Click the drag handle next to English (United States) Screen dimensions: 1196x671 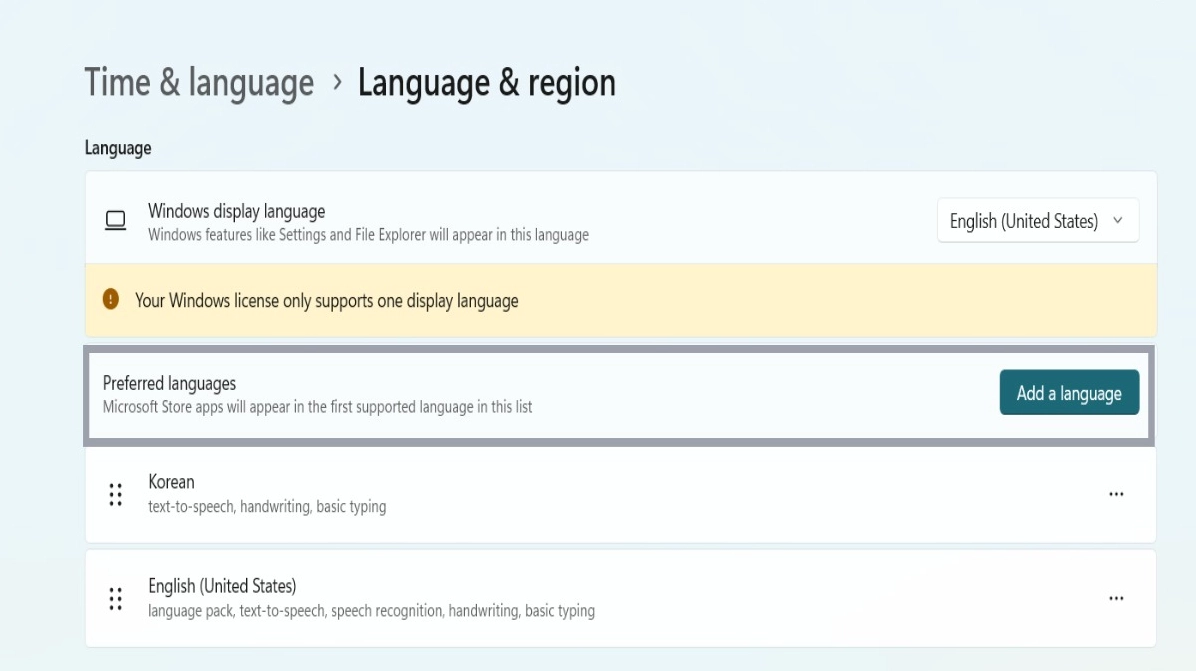click(117, 597)
